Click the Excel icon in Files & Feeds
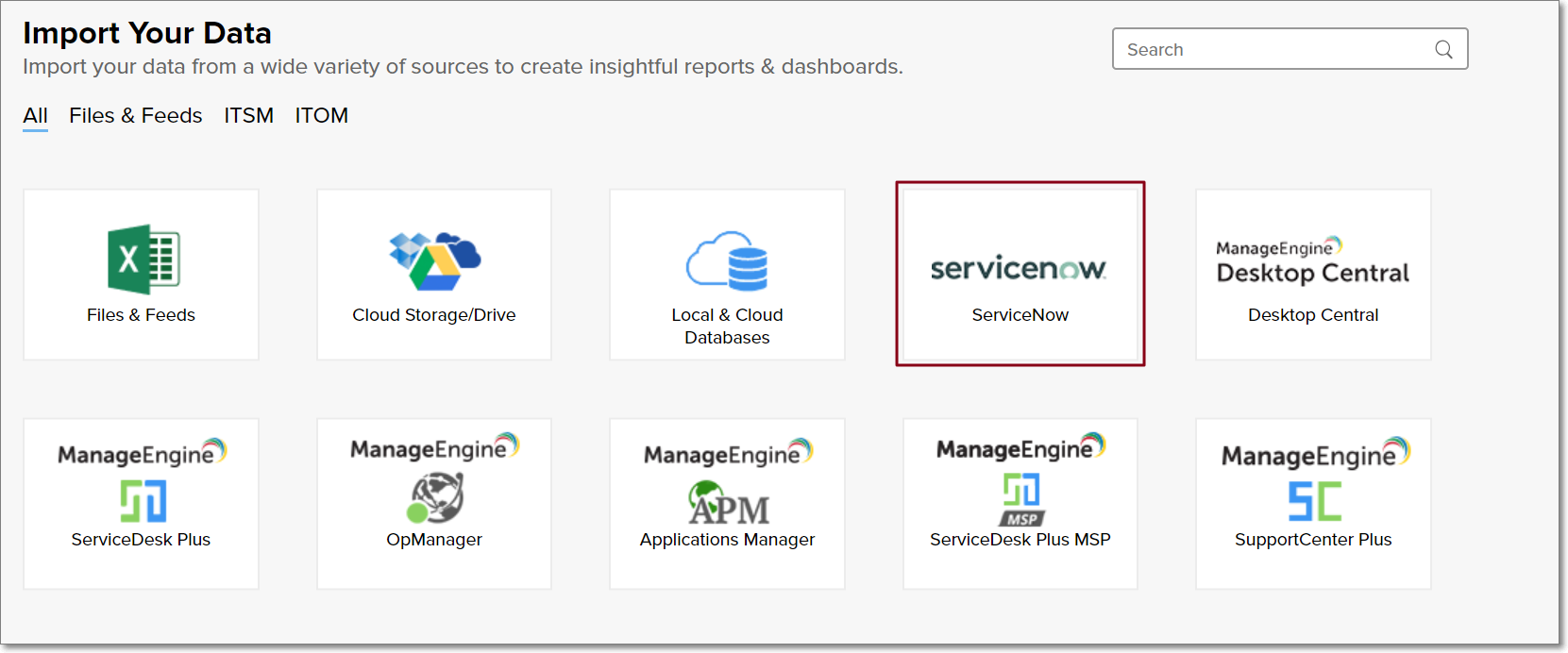1568x653 pixels. pos(143,260)
